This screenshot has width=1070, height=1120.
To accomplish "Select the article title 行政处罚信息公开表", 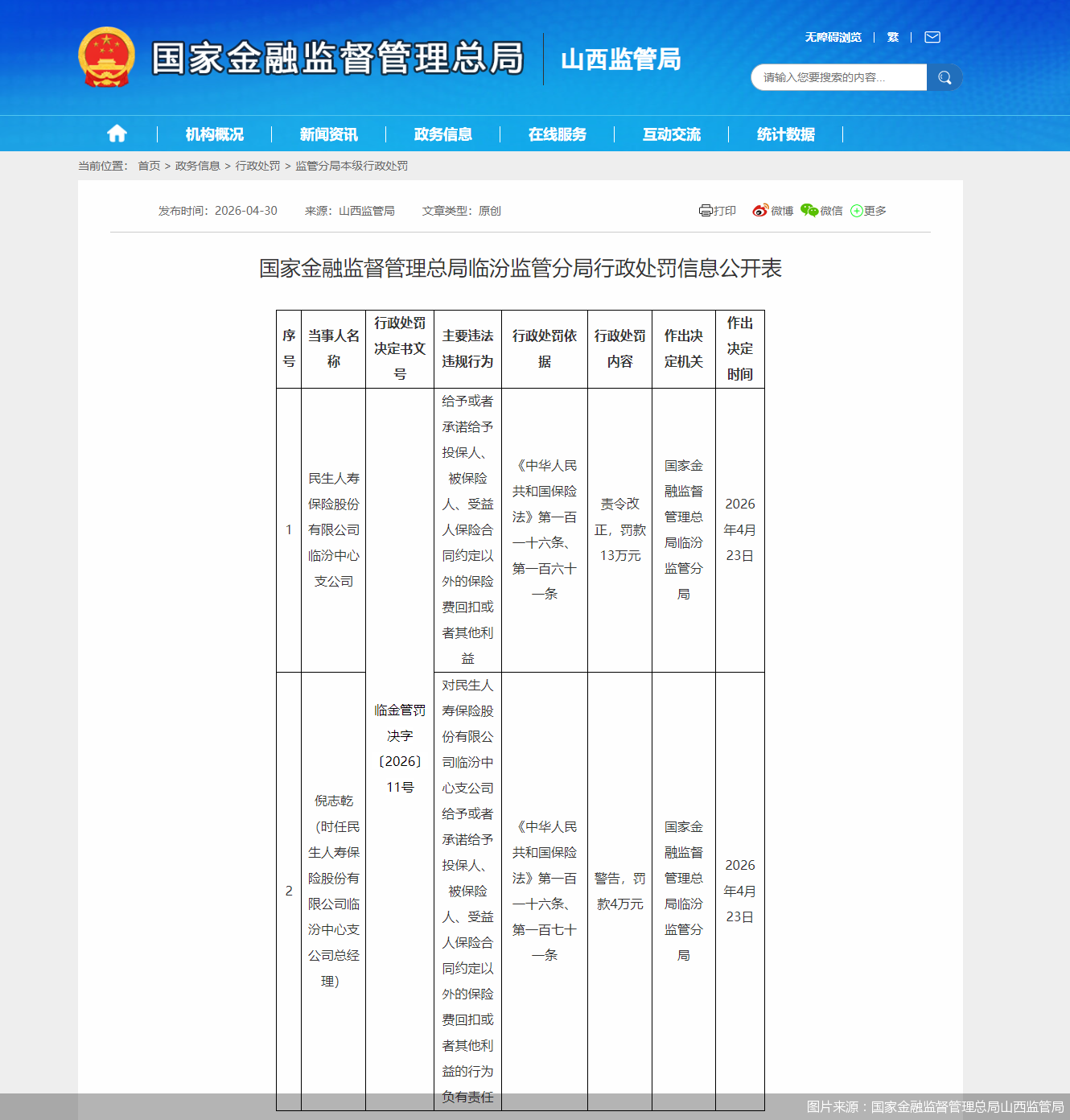I will 521,268.
